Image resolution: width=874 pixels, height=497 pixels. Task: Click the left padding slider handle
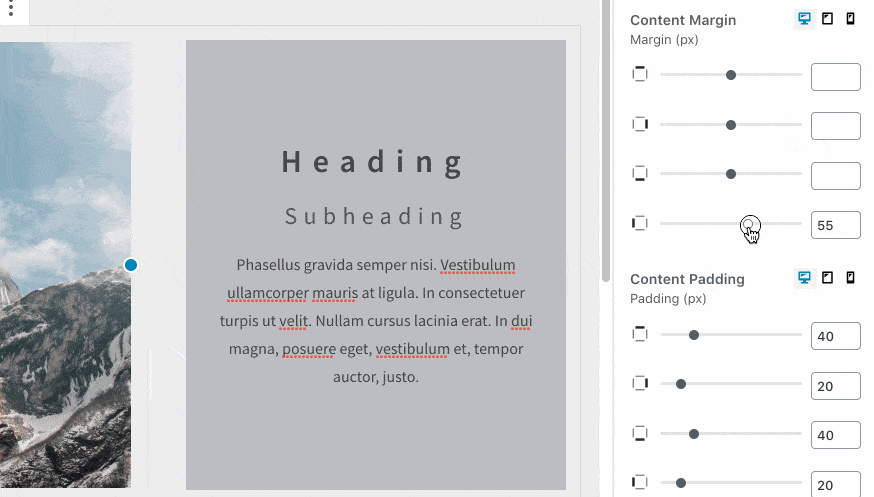point(681,483)
